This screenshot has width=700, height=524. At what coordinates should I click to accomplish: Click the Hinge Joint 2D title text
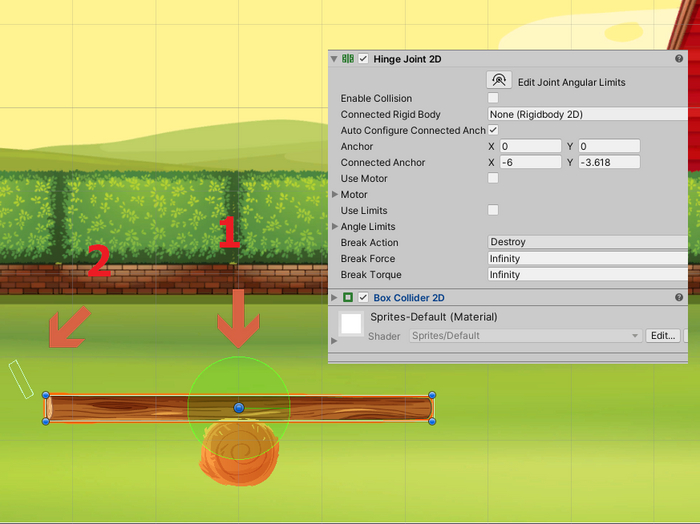click(x=408, y=59)
